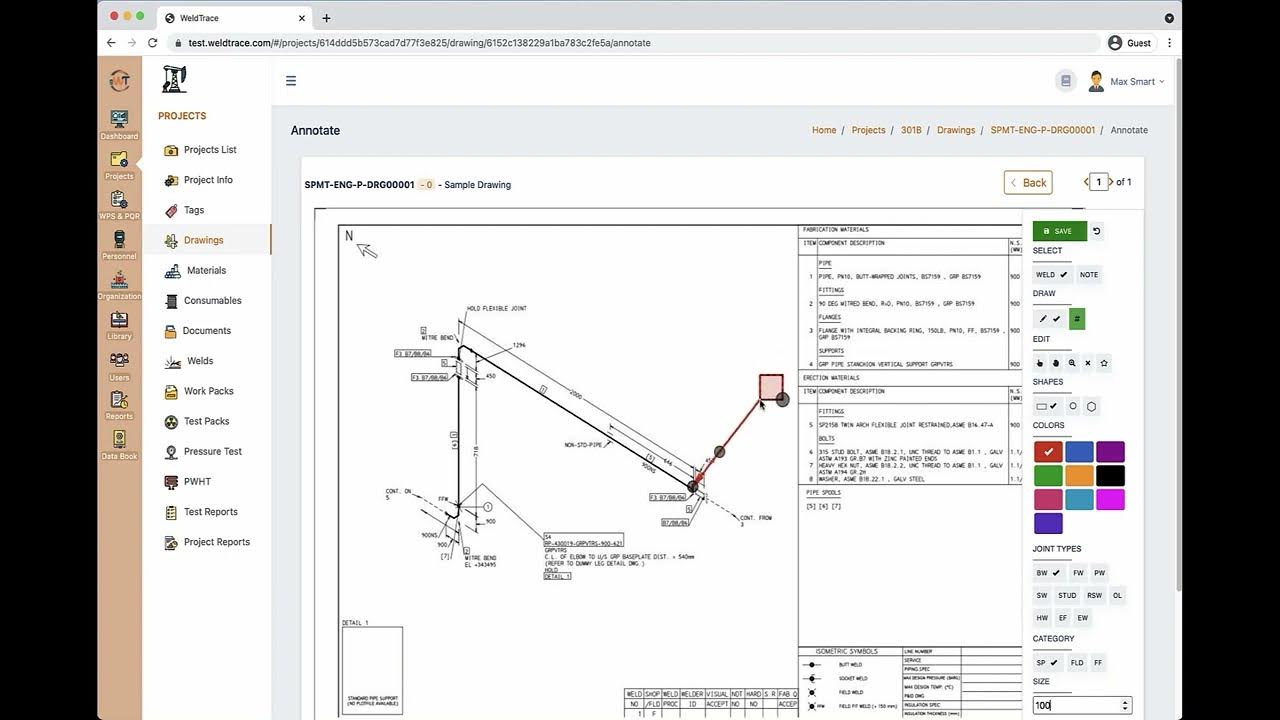The height and width of the screenshot is (720, 1280).
Task: Choose the orange color swatch
Action: coord(1079,476)
